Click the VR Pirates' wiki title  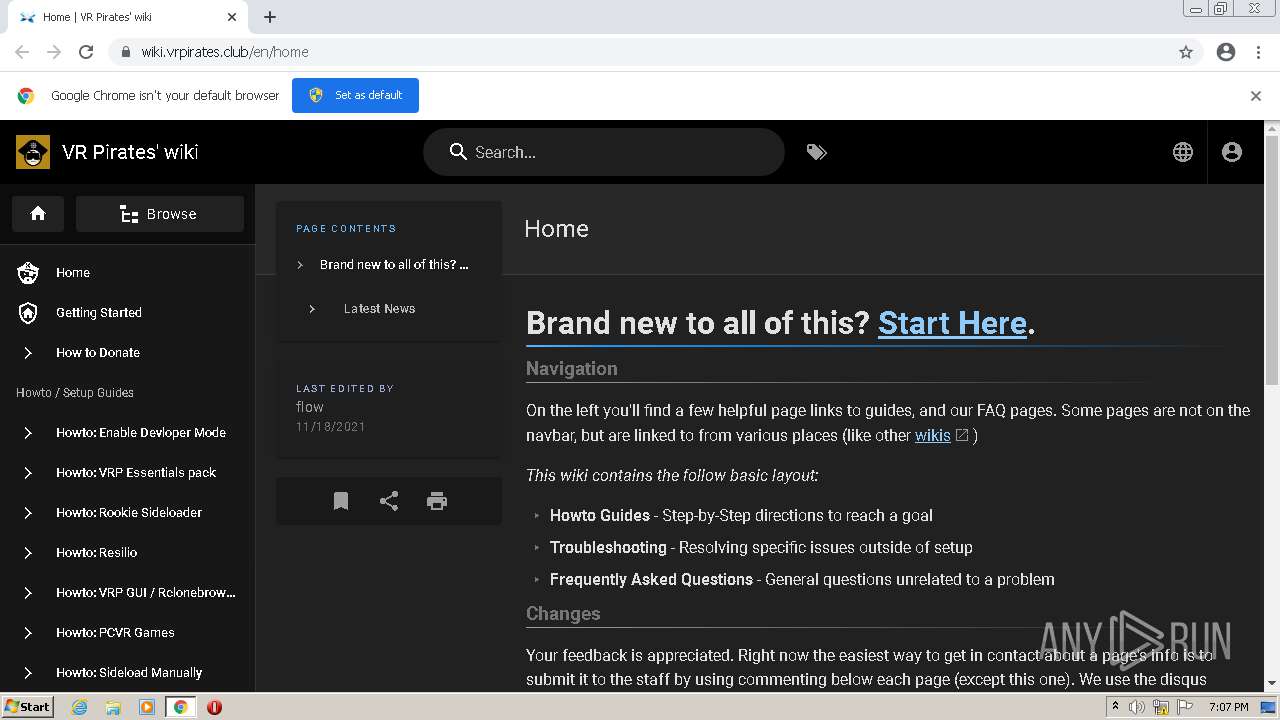tap(130, 152)
